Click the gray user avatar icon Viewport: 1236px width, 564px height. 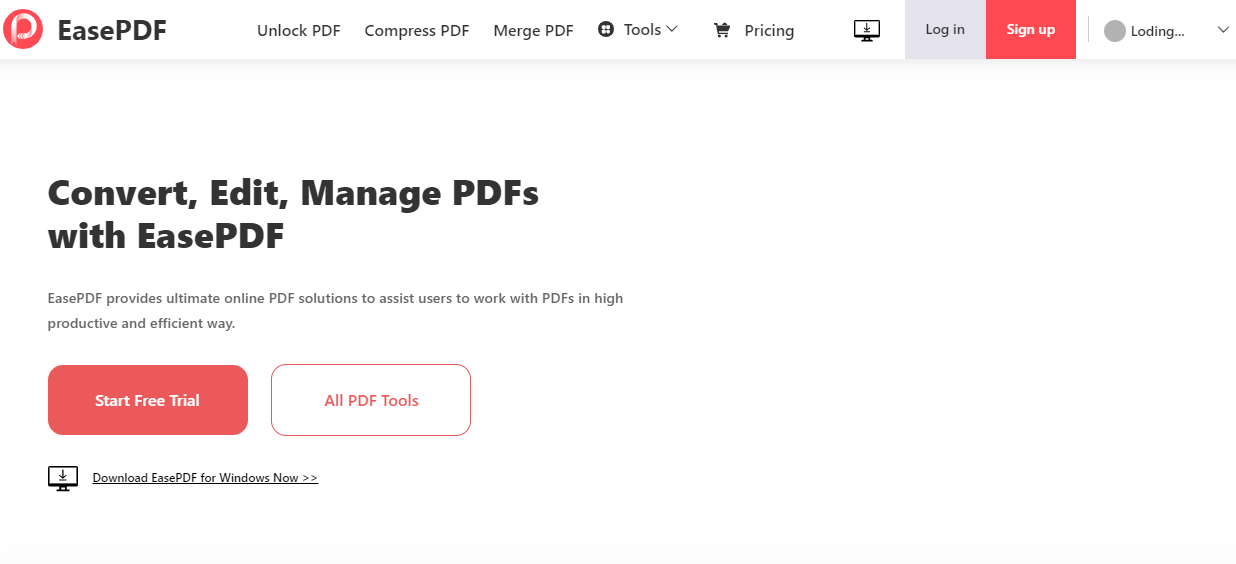1115,31
